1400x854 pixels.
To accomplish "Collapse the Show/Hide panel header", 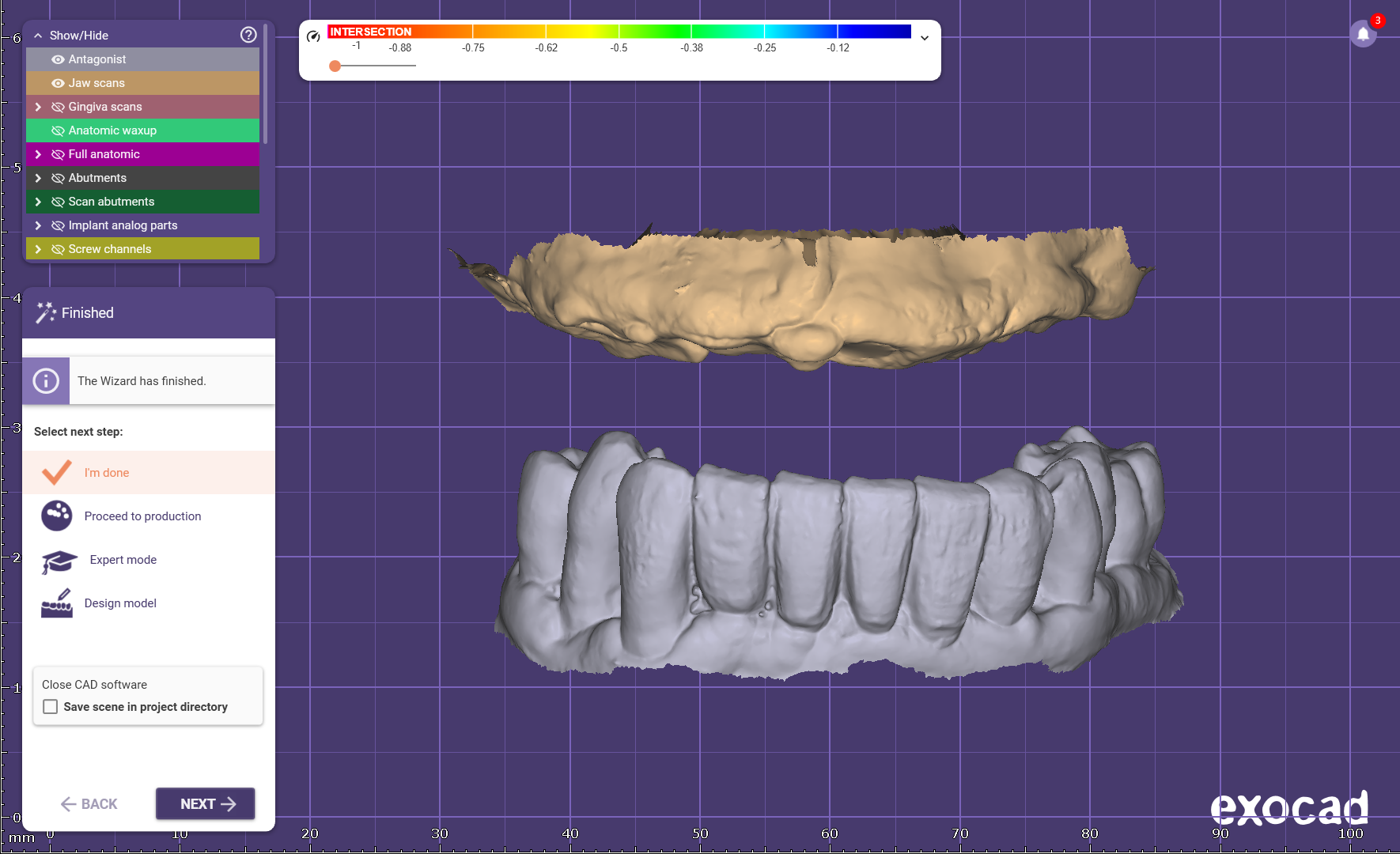I will [38, 36].
